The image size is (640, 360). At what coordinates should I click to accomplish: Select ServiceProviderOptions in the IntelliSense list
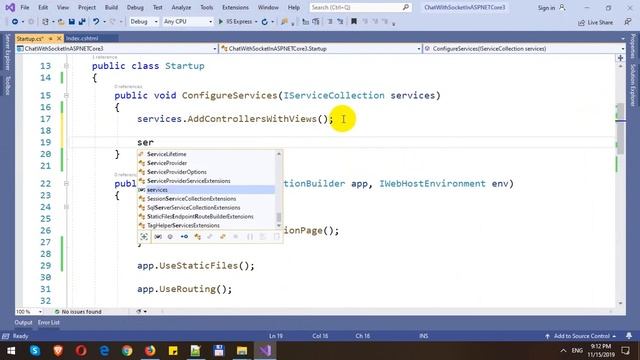(x=207, y=172)
